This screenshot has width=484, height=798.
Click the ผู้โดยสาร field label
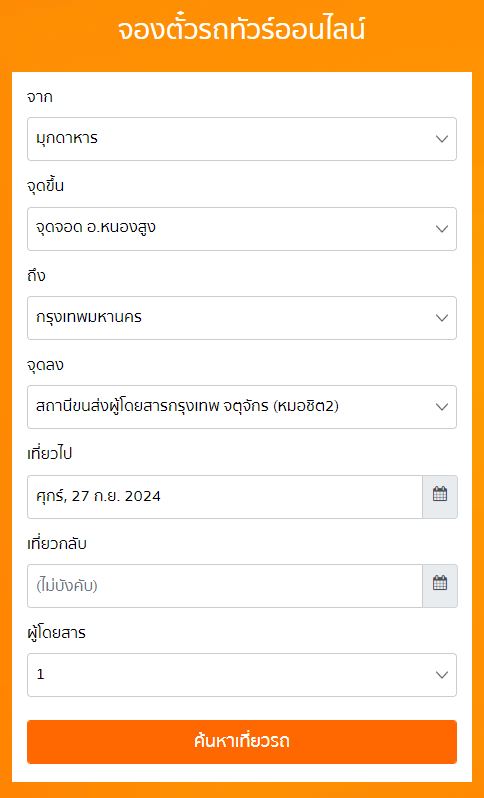[x=56, y=634]
